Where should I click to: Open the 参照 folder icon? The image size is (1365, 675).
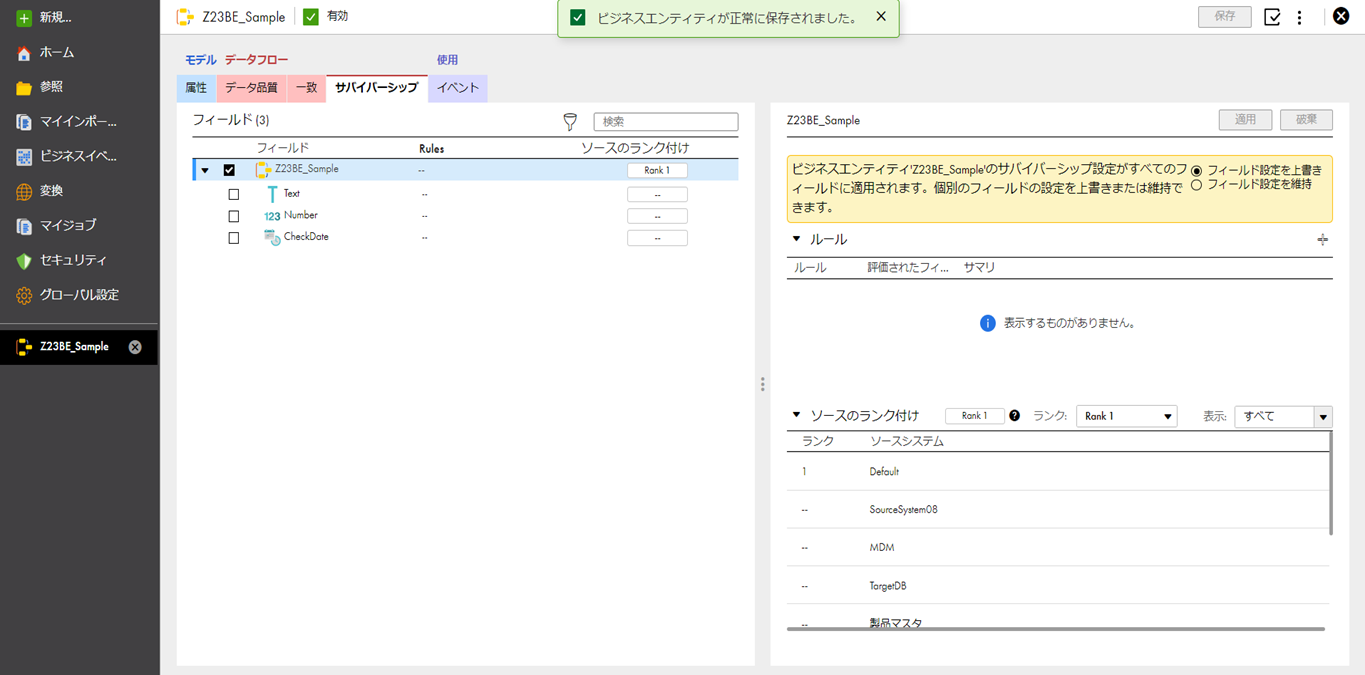tap(24, 88)
